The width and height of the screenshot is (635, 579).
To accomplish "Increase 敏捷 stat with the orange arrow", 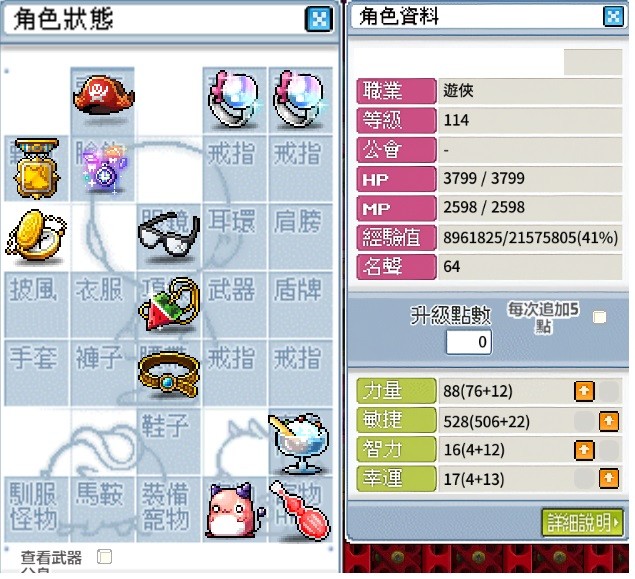I will click(x=609, y=421).
